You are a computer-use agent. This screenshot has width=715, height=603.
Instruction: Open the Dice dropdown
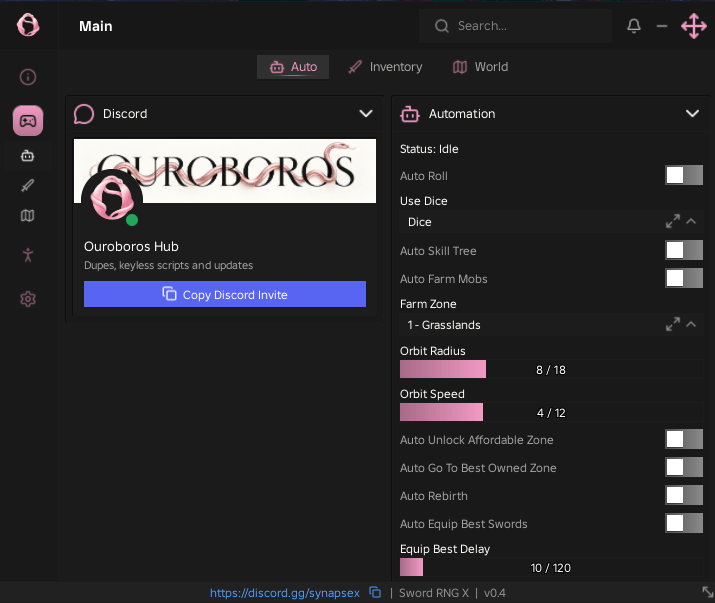[x=551, y=222]
